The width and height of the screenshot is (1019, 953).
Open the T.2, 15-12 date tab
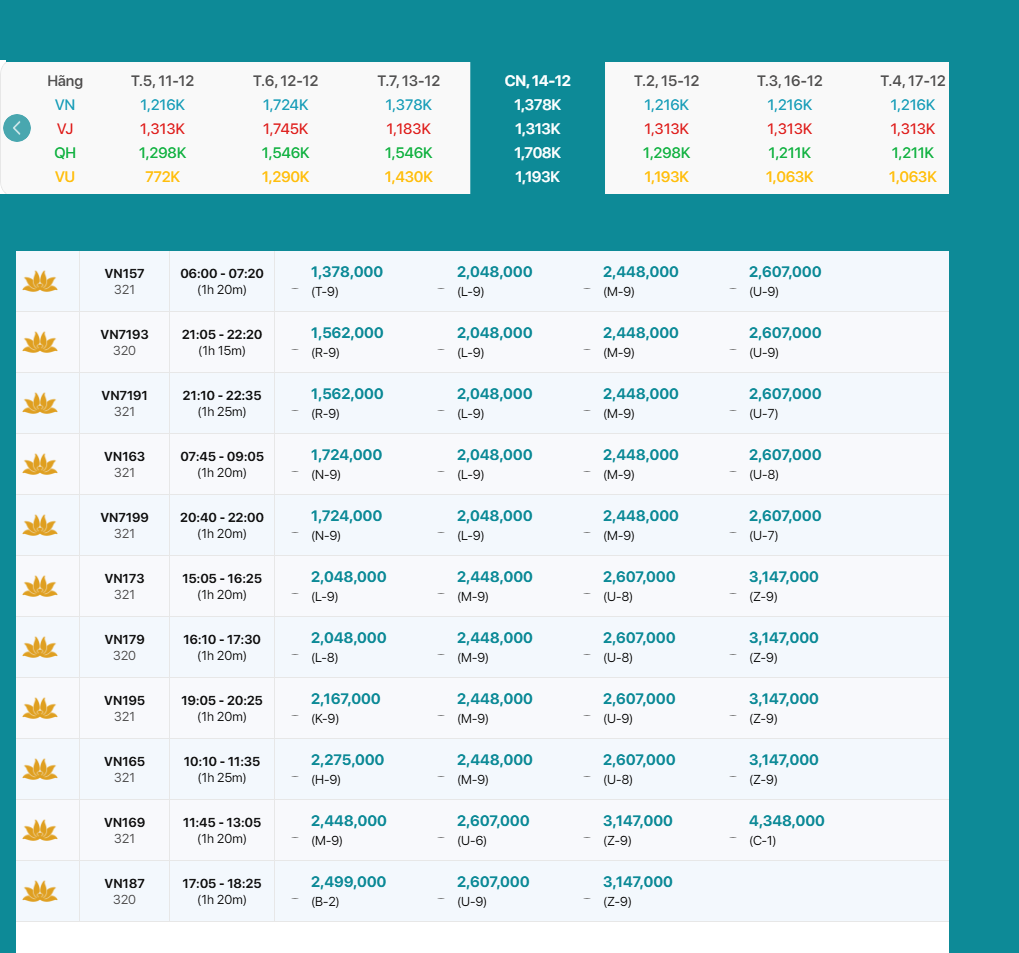tap(666, 81)
